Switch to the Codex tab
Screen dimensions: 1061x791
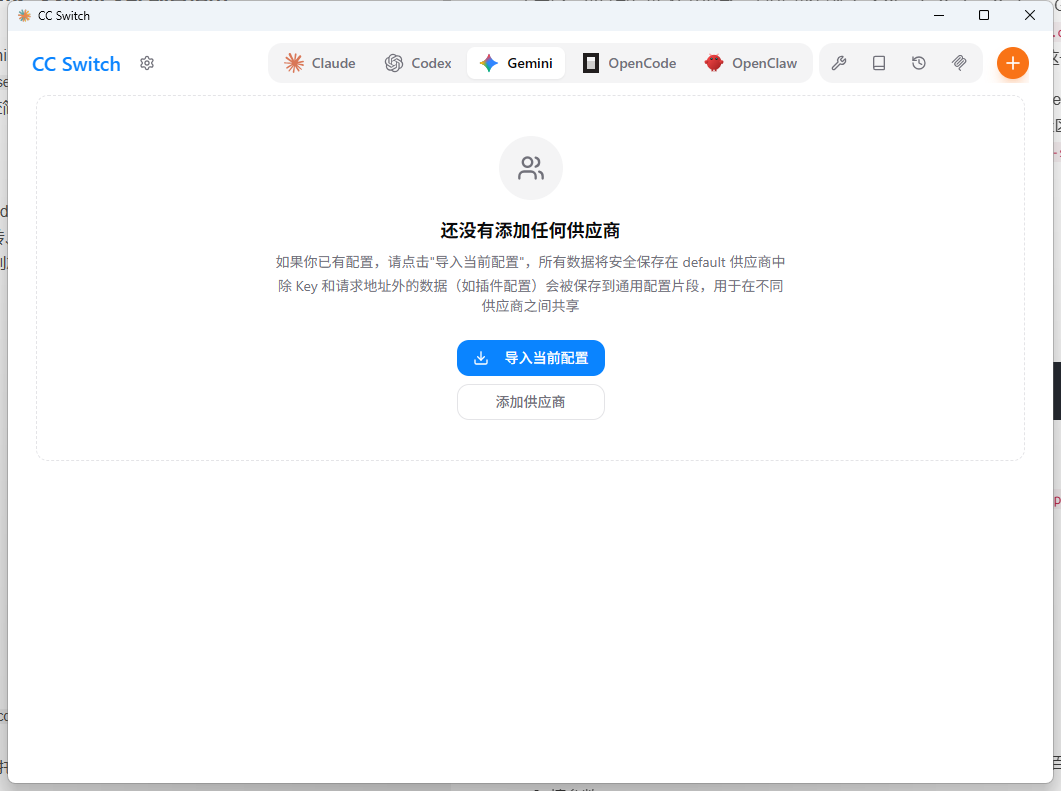click(x=418, y=62)
